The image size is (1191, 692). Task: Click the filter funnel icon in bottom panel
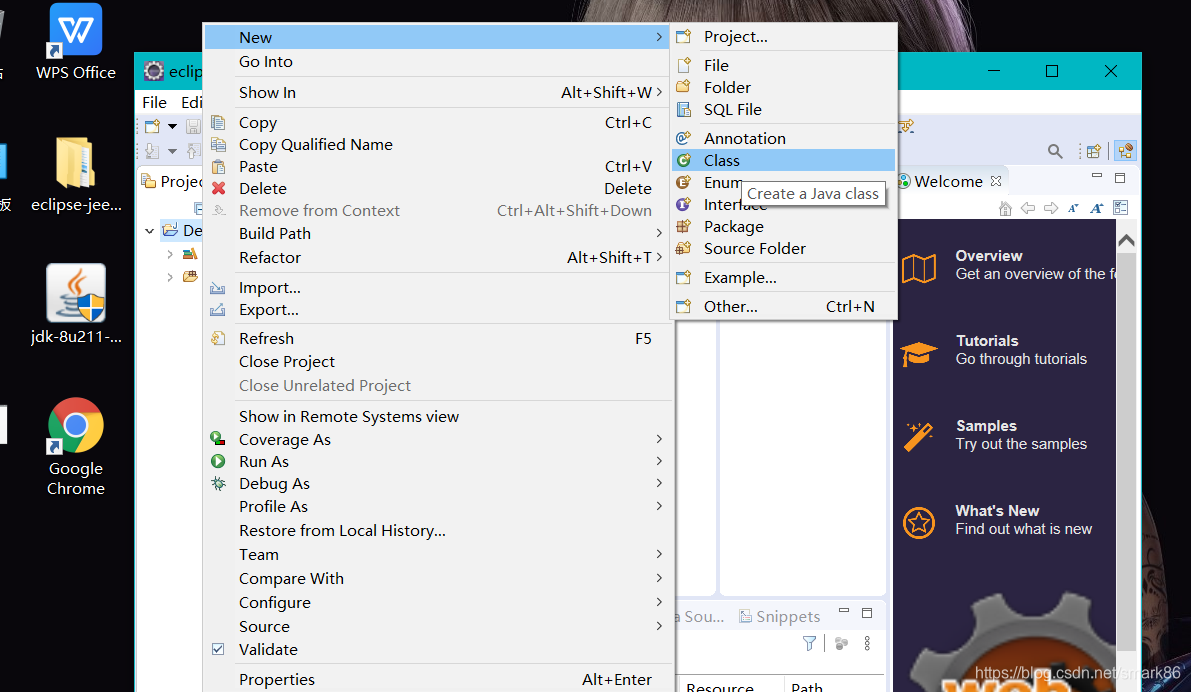(810, 643)
